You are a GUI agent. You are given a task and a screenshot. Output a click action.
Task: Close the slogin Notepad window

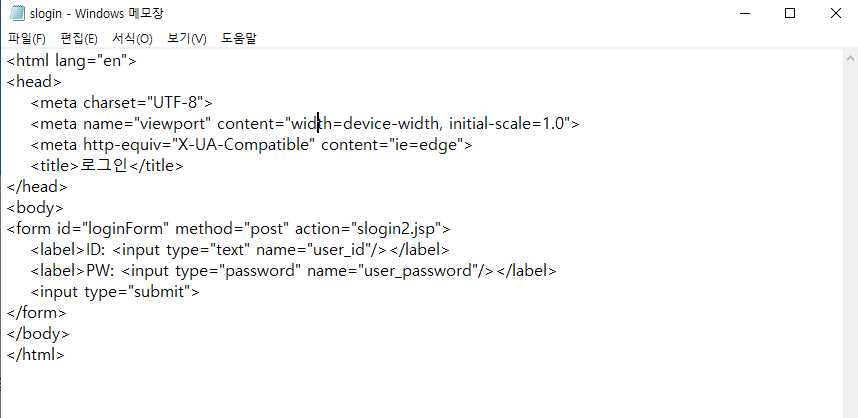click(x=835, y=13)
